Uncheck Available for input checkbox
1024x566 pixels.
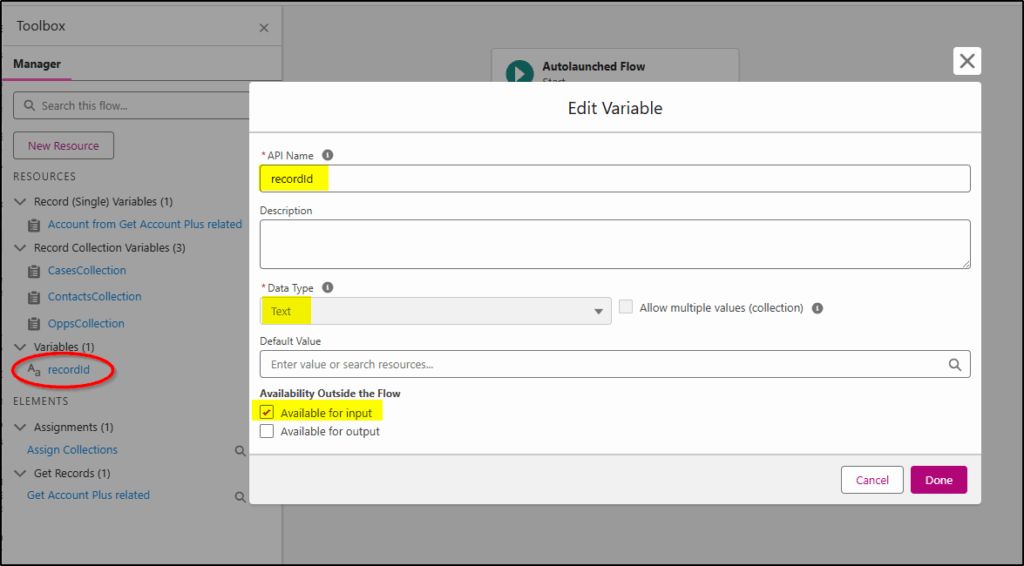266,413
